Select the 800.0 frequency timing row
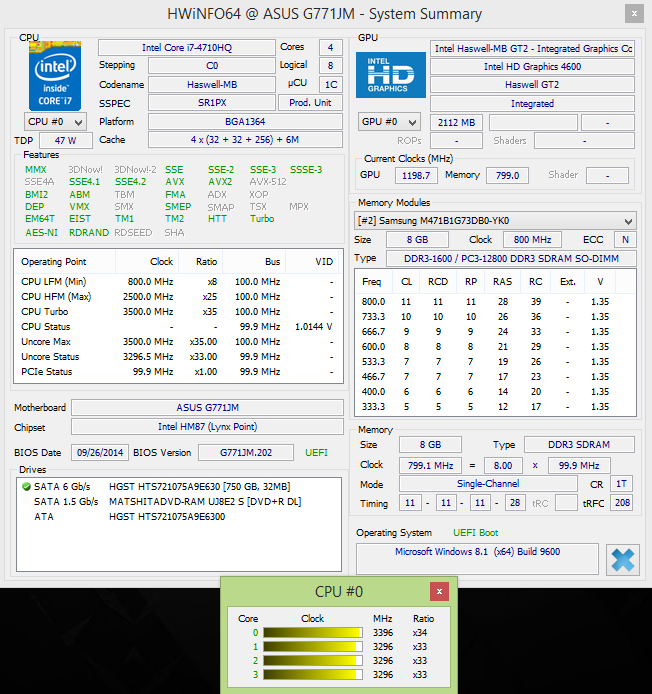652x694 pixels. click(495, 302)
